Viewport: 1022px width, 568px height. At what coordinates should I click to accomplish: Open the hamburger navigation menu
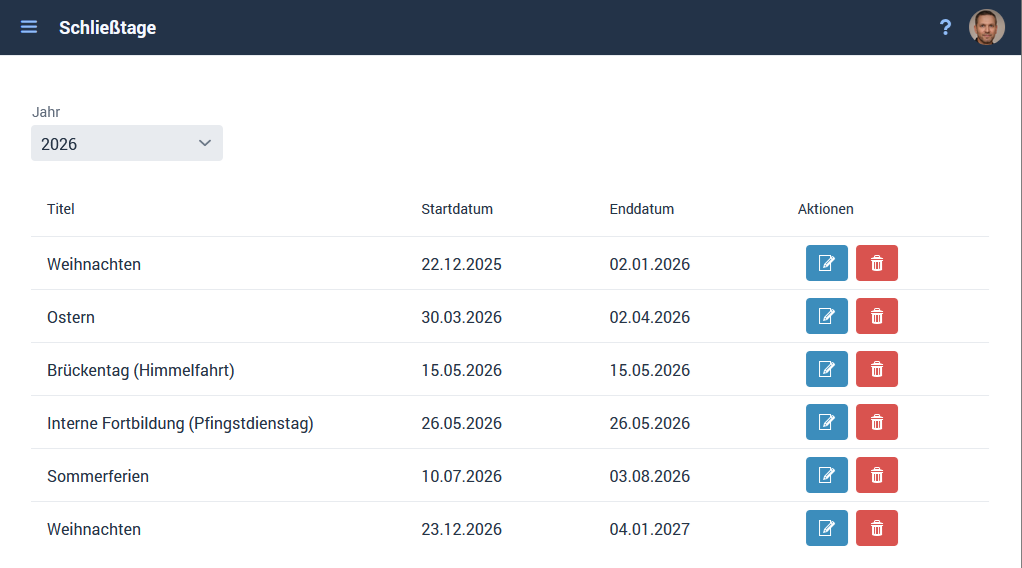coord(29,27)
